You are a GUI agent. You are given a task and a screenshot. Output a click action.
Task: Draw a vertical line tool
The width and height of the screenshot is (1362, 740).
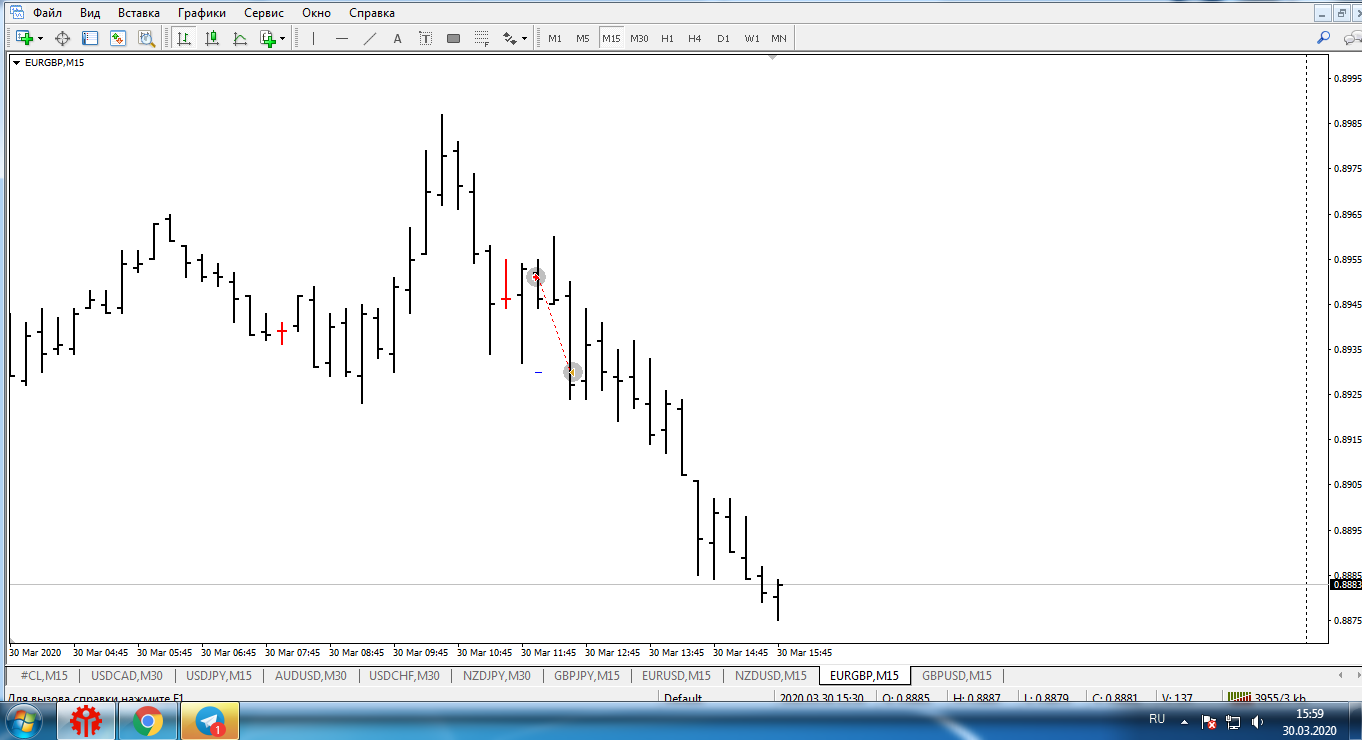pos(314,38)
